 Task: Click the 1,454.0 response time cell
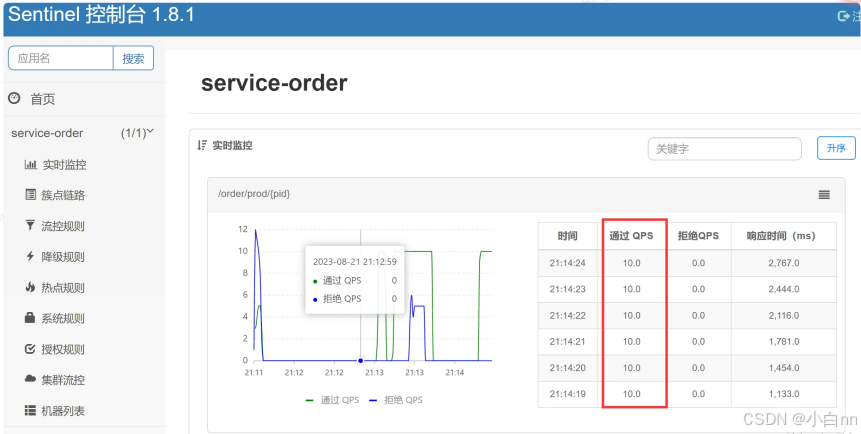pyautogui.click(x=784, y=368)
